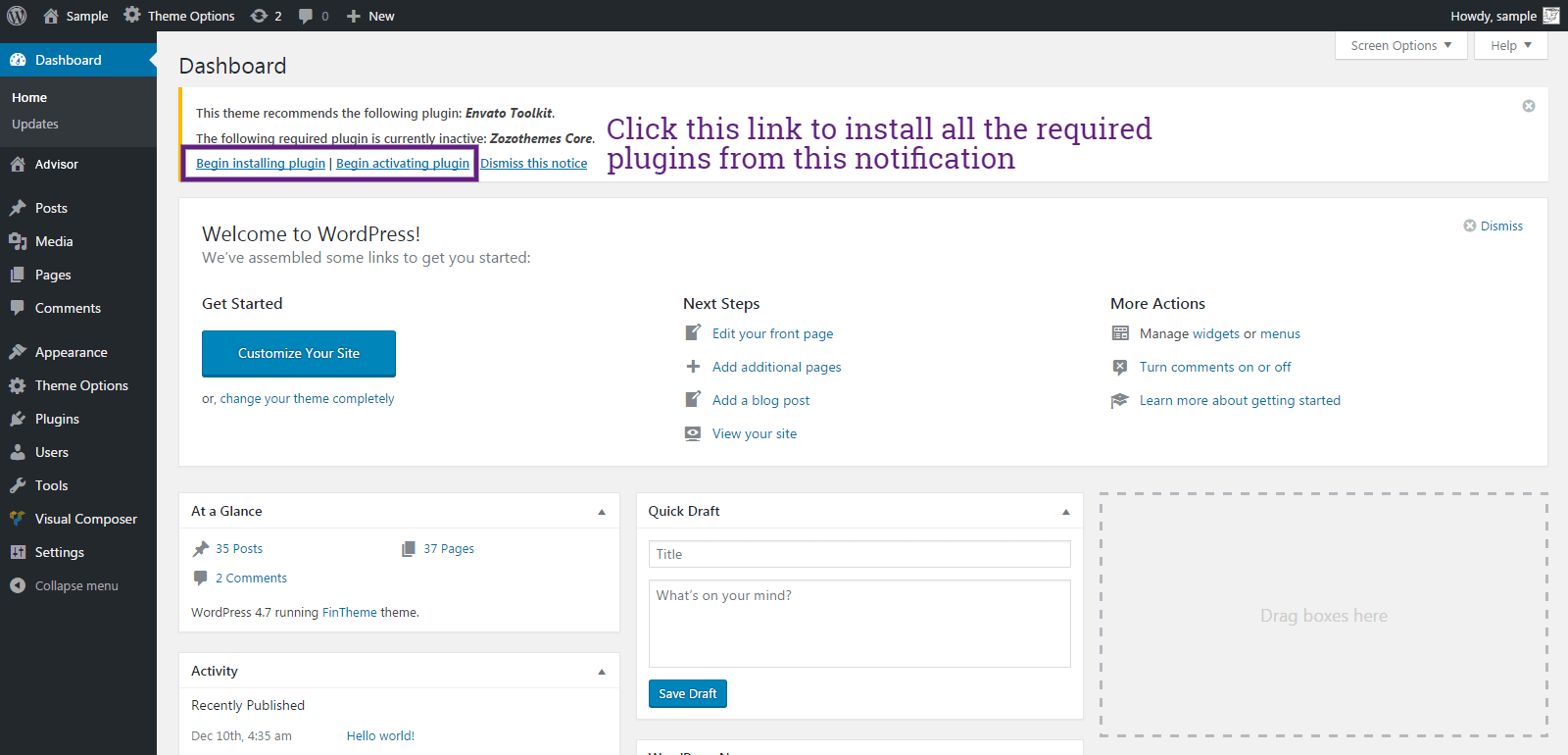The image size is (1568, 755).
Task: Click the Save Draft button
Action: pyautogui.click(x=688, y=693)
